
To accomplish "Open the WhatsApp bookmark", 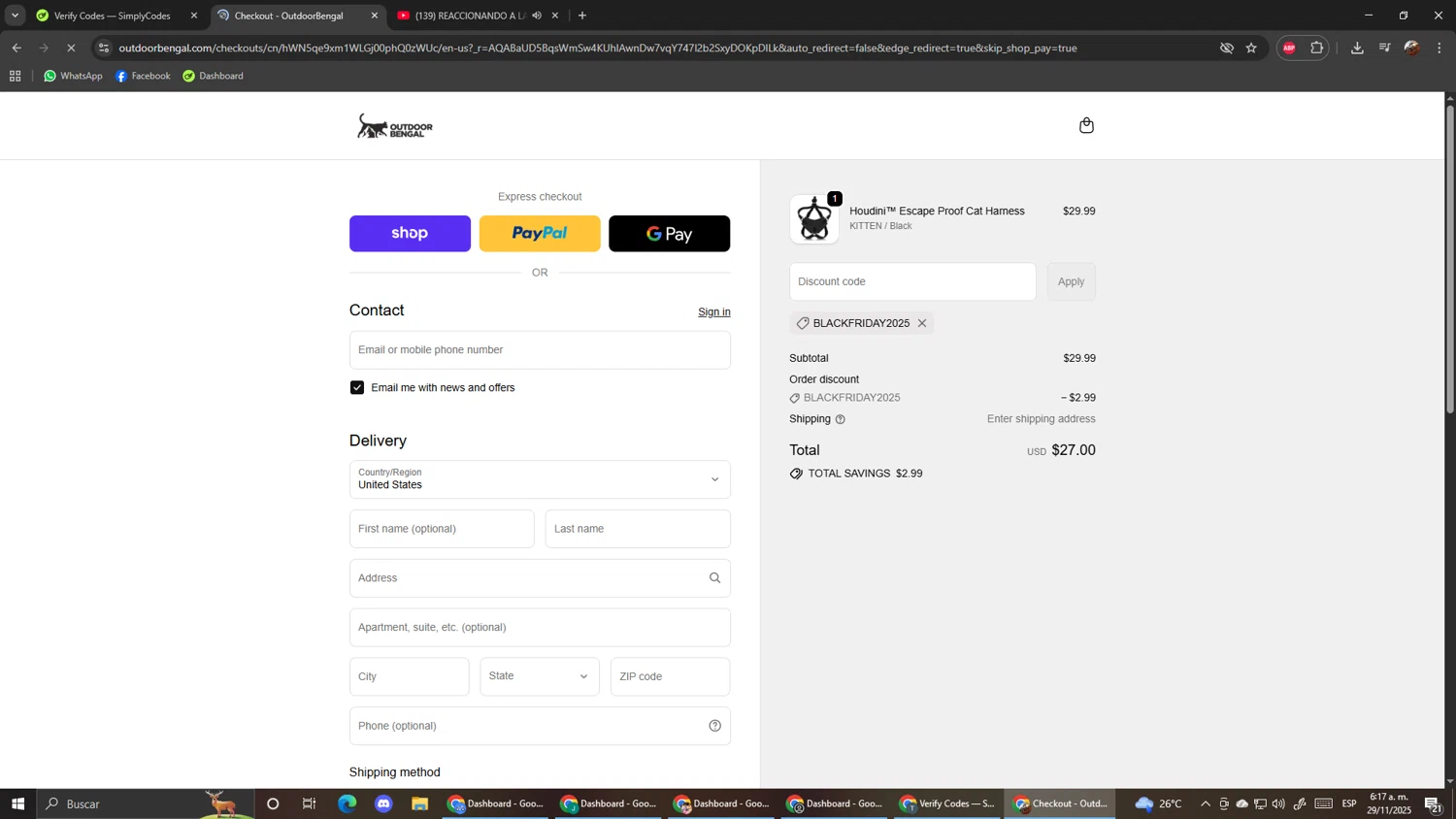I will [73, 76].
